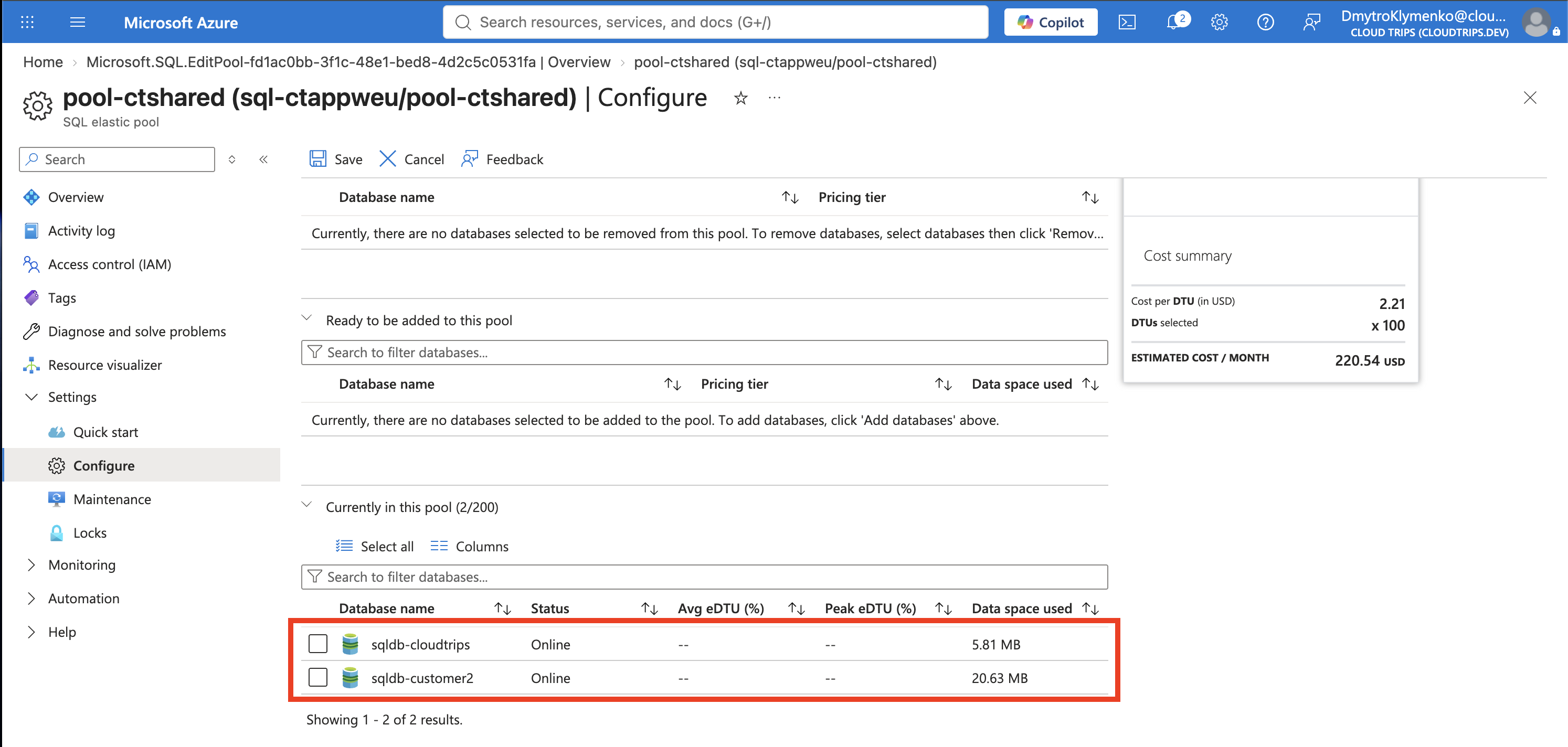
Task: Open Quick start under Settings
Action: click(105, 432)
